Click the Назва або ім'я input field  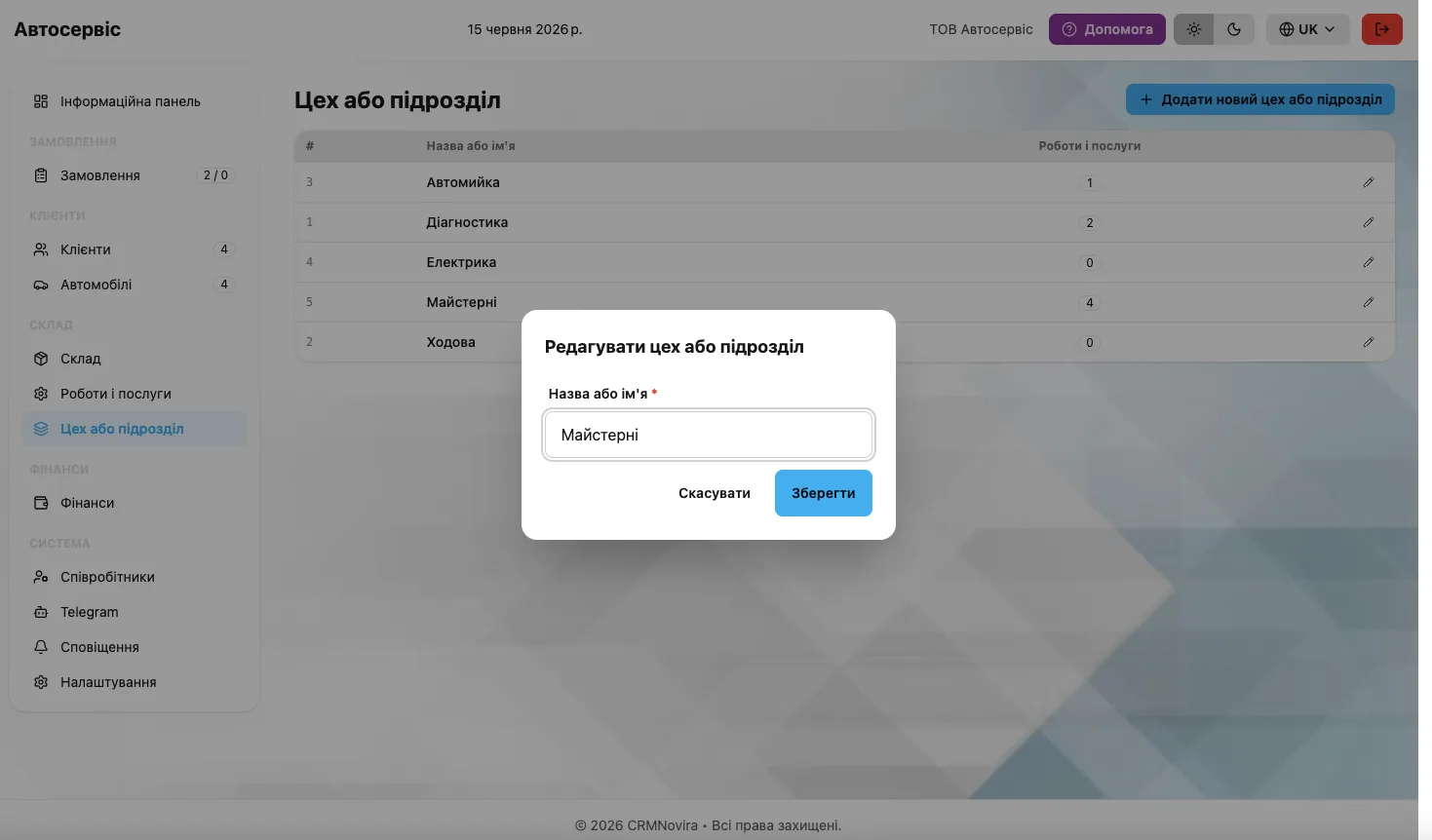click(x=709, y=435)
